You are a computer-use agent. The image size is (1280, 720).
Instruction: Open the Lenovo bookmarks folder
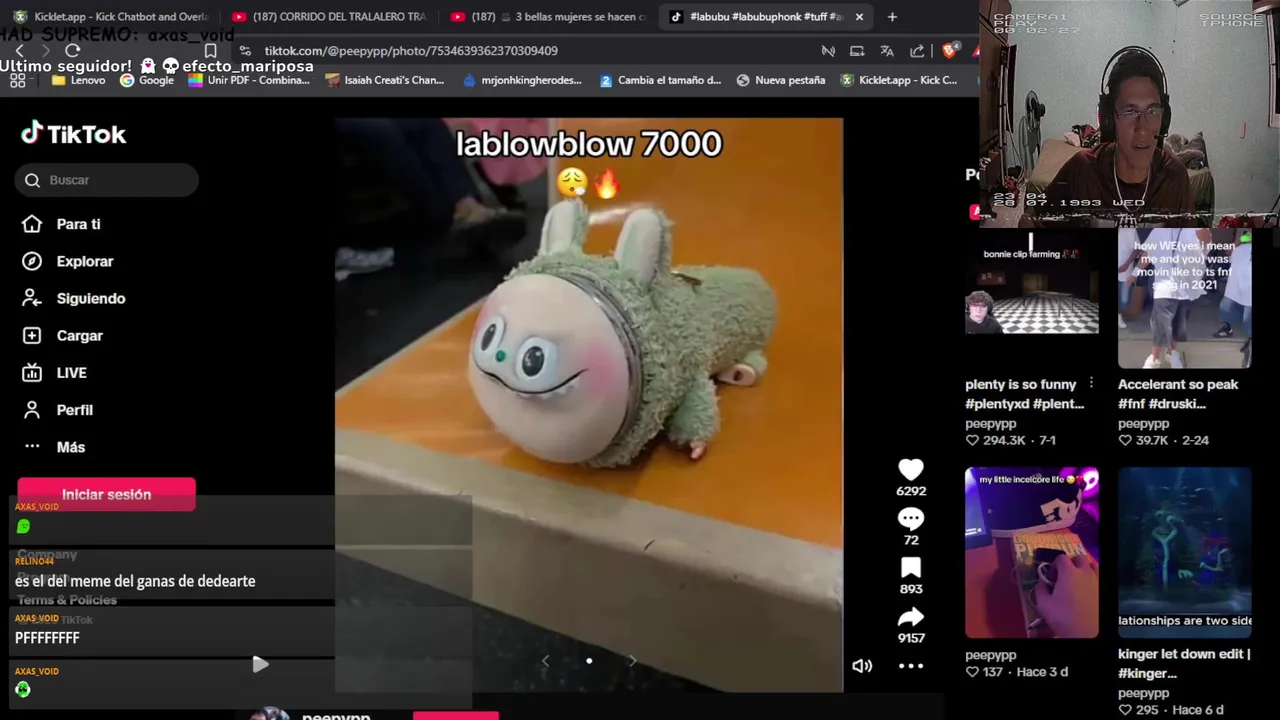(78, 80)
